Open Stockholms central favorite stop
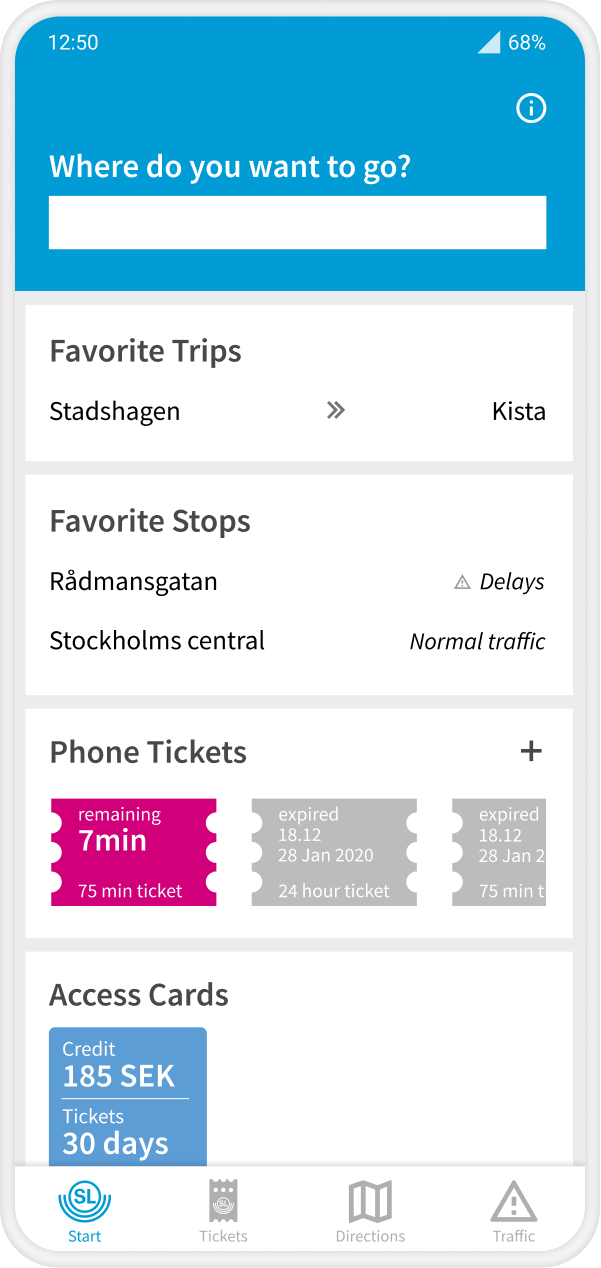This screenshot has width=601, height=1268. click(x=157, y=640)
